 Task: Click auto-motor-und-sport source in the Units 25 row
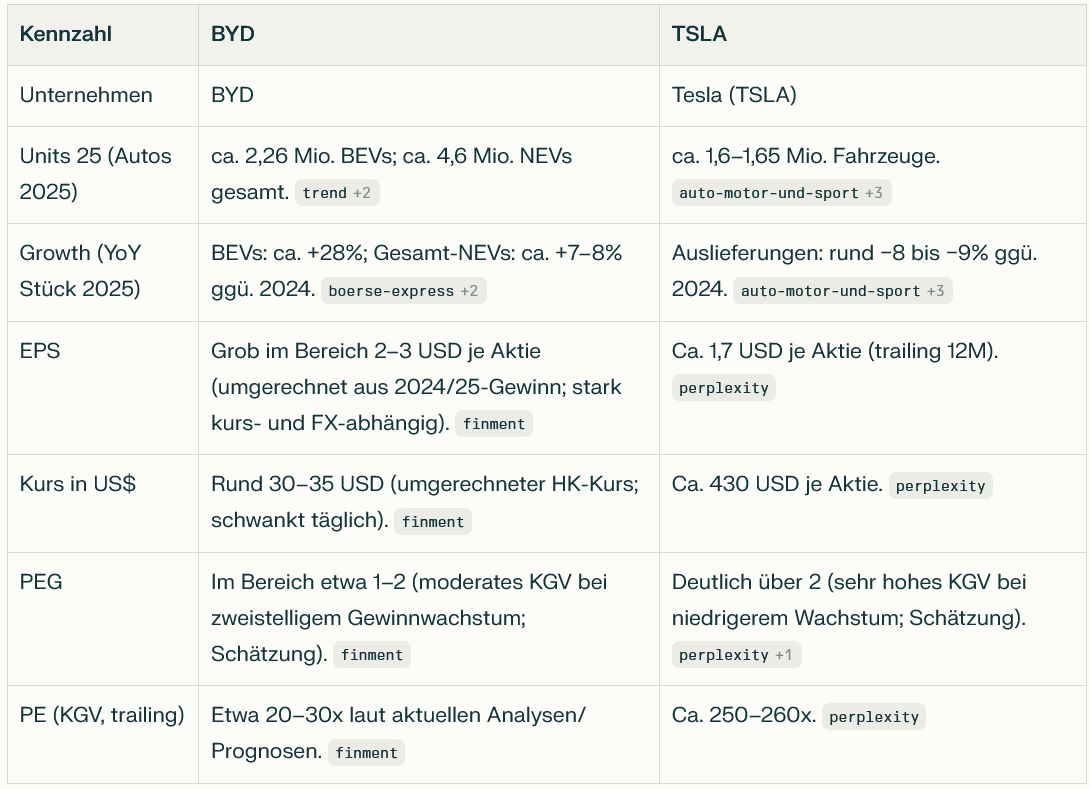tap(780, 193)
